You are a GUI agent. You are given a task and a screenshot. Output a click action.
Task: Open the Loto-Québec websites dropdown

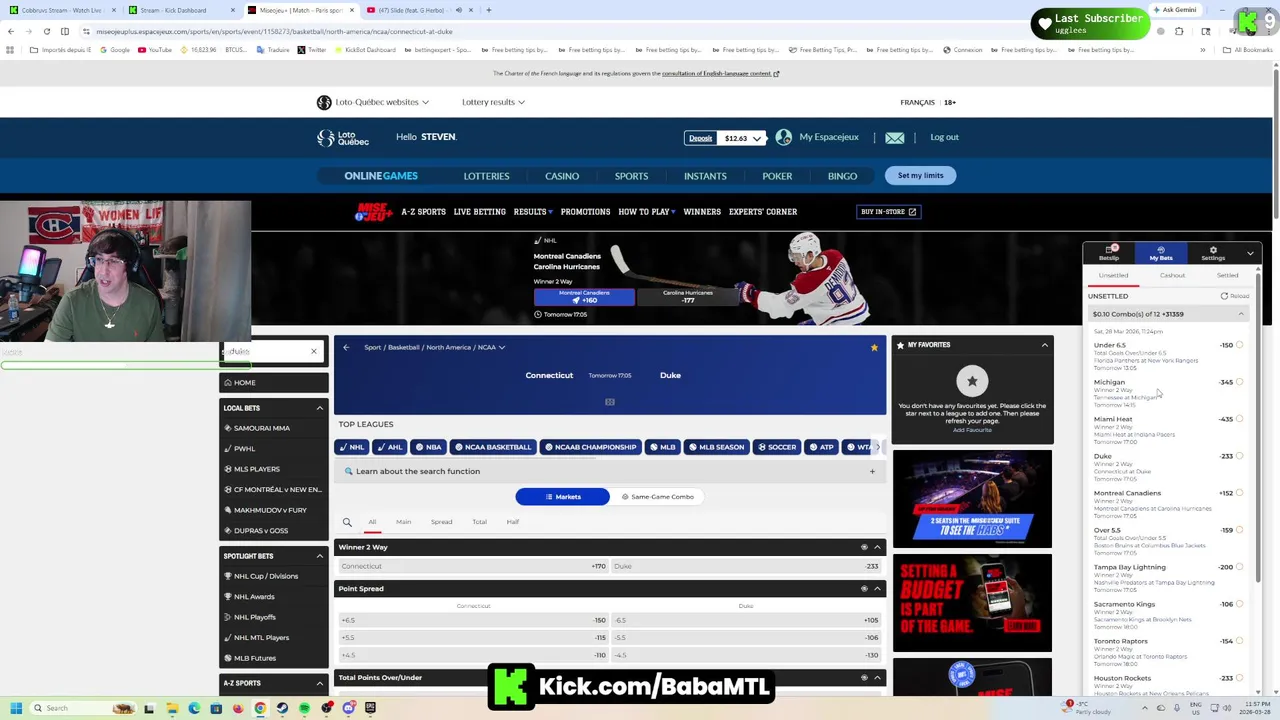click(373, 102)
